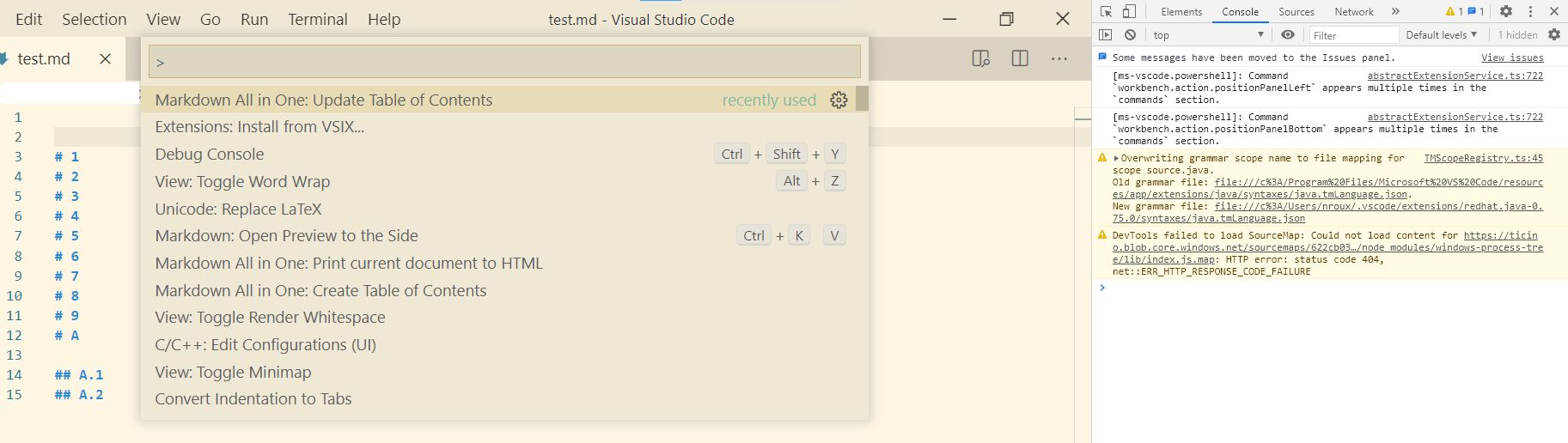Screen dimensions: 1568x443
Task: Focus the console Filter field
Action: (1354, 35)
